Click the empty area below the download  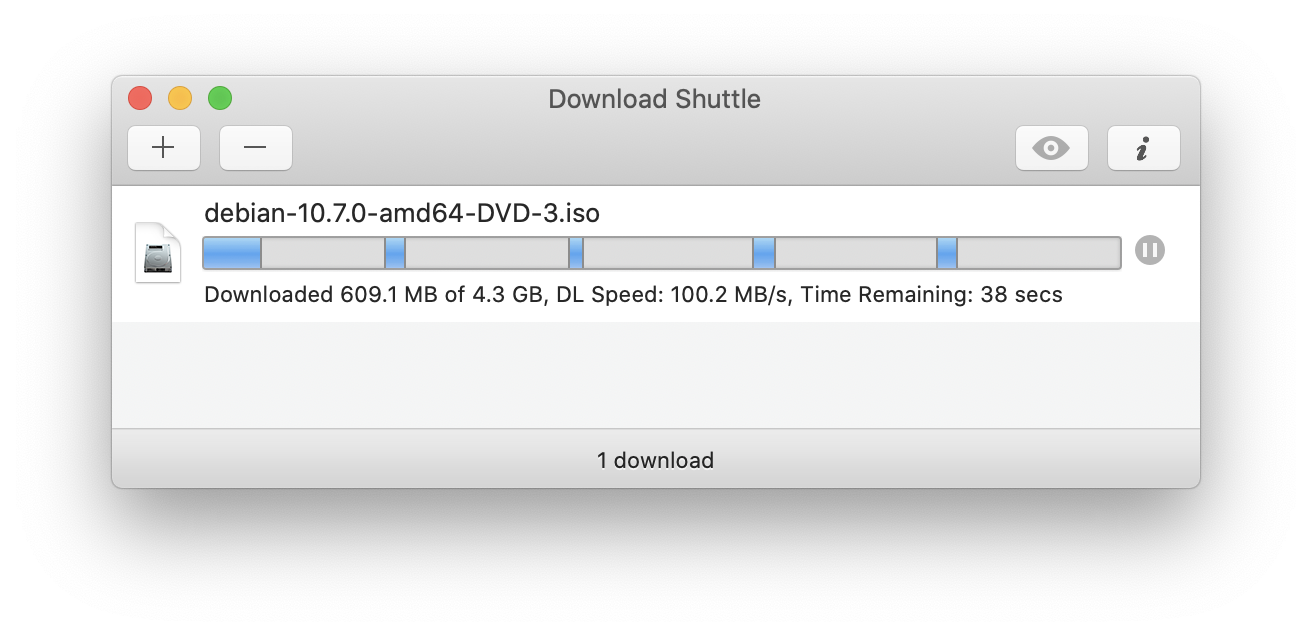[x=655, y=375]
